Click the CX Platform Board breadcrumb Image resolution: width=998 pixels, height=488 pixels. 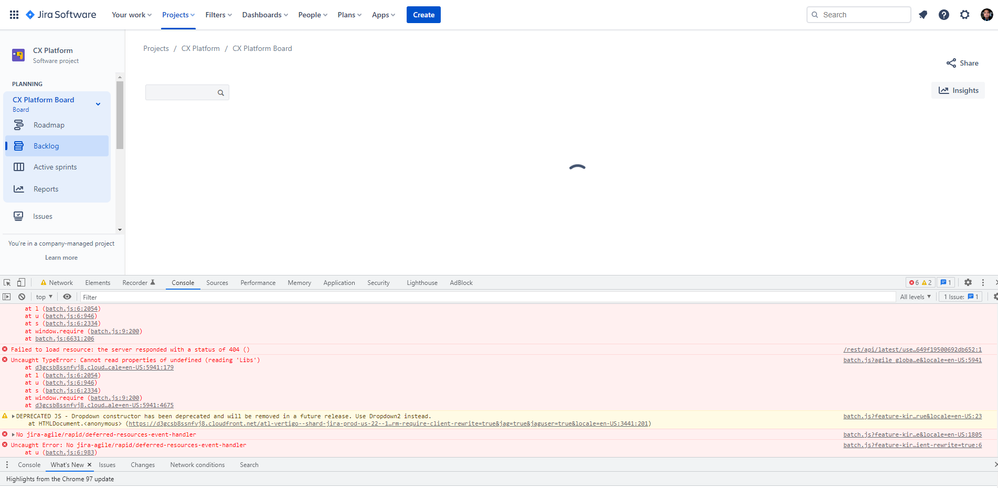point(262,48)
